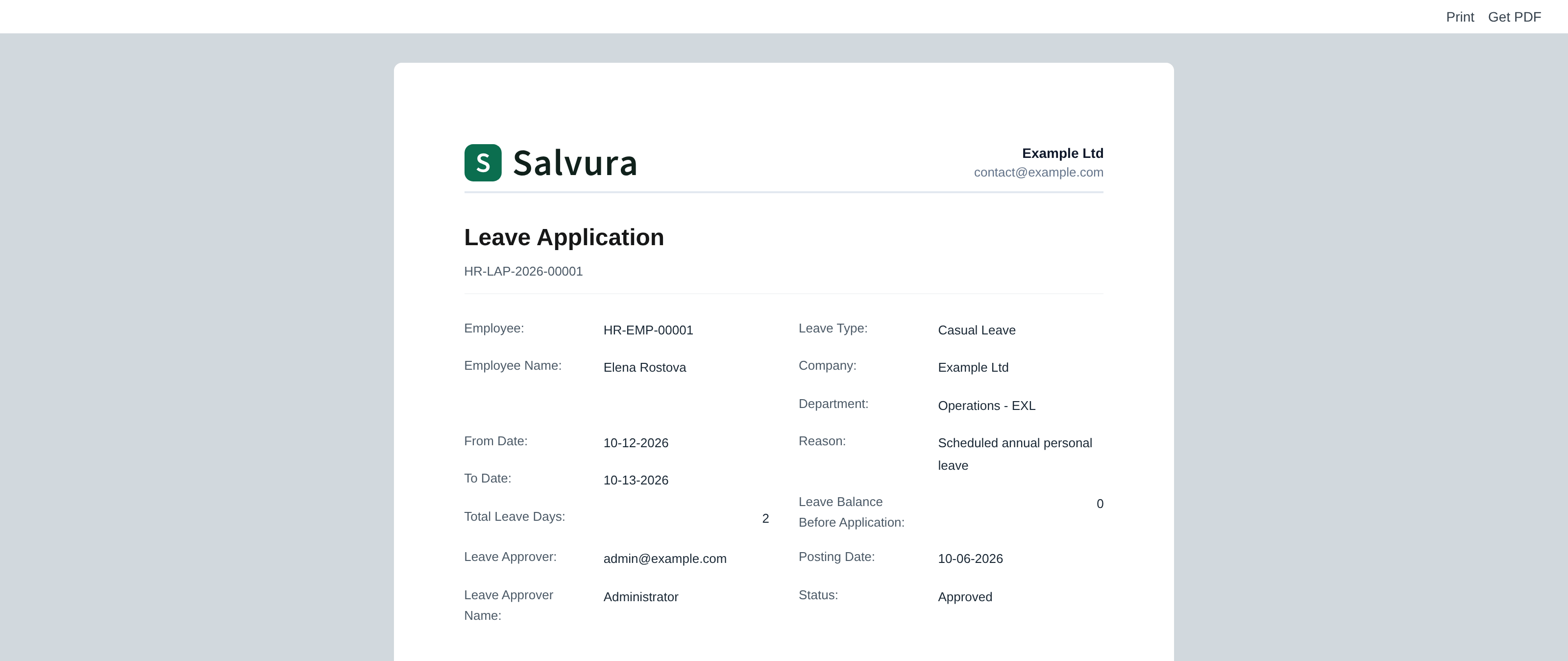Image resolution: width=1568 pixels, height=661 pixels.
Task: Click the Reason: label
Action: tap(822, 441)
